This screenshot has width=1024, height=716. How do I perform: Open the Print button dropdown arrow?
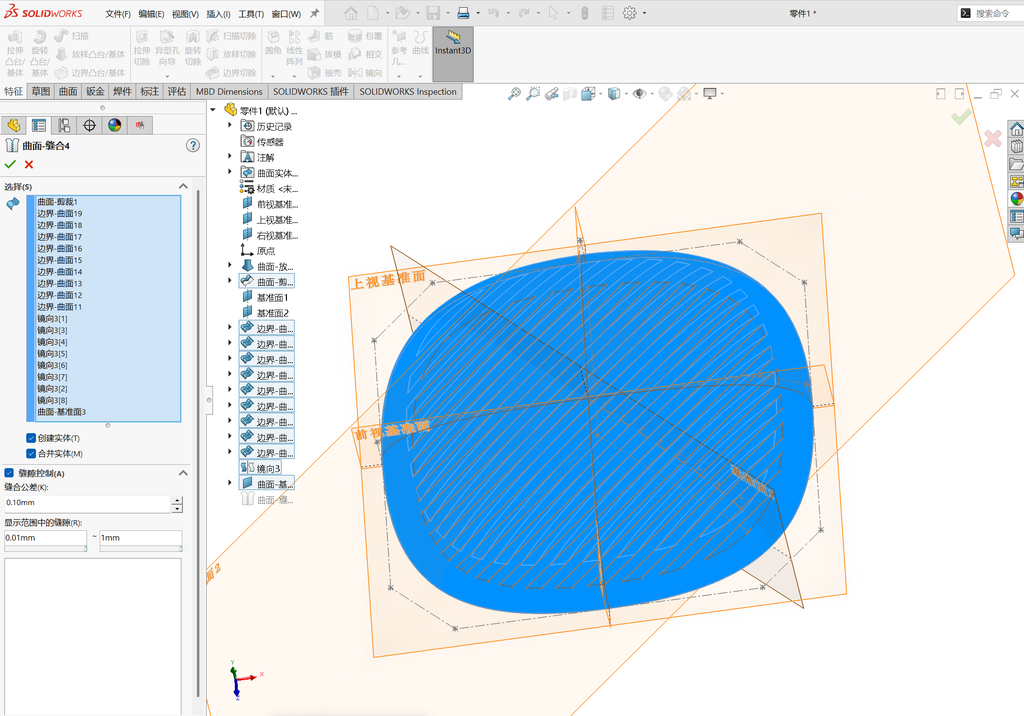[478, 13]
